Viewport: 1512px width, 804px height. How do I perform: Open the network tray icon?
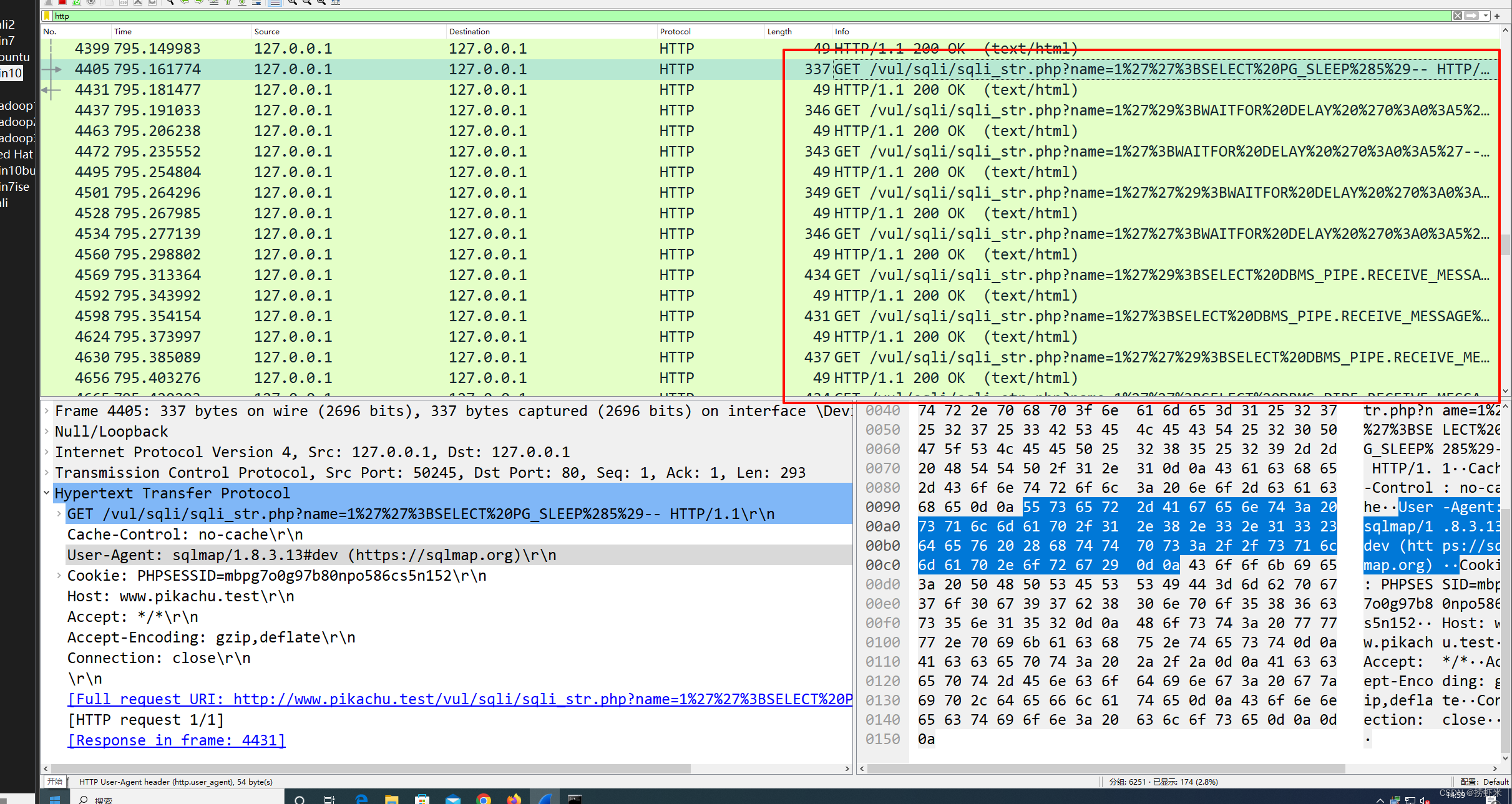click(x=1410, y=800)
